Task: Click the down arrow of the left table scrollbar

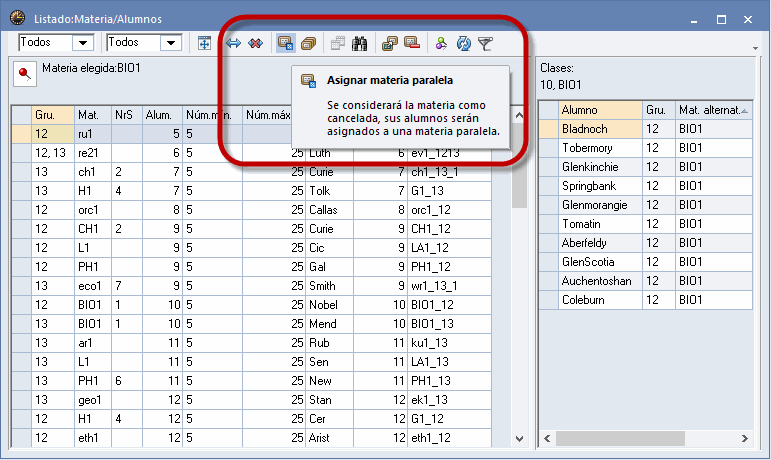Action: click(519, 438)
